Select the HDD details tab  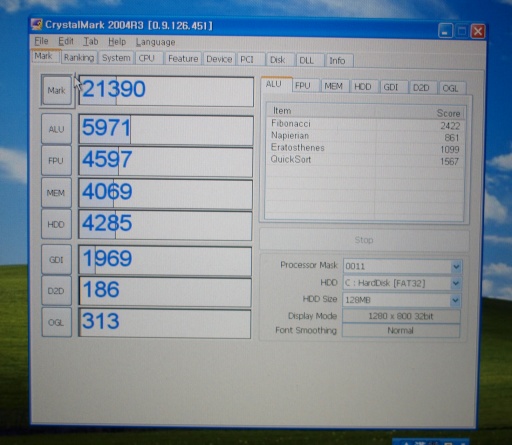pyautogui.click(x=363, y=87)
